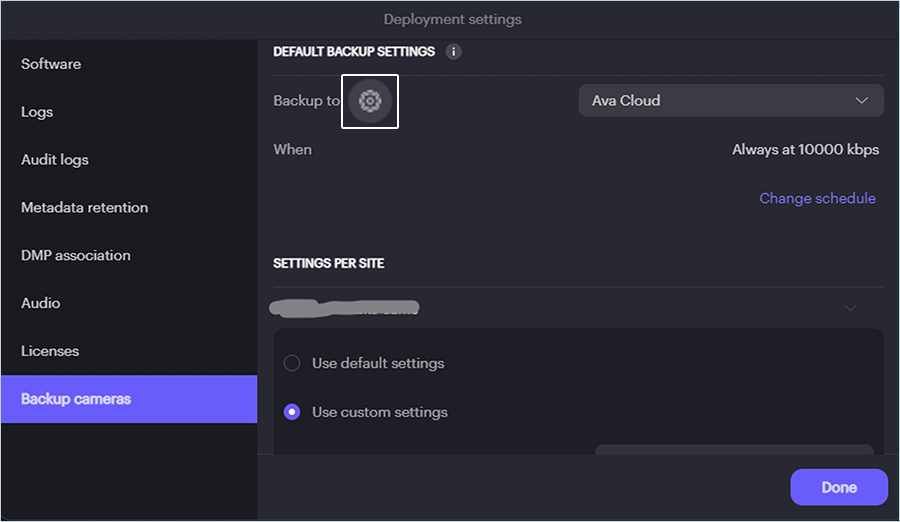Screen dimensions: 900x522
Task: Click the Always at 10000 kbps value
Action: pyautogui.click(x=805, y=149)
